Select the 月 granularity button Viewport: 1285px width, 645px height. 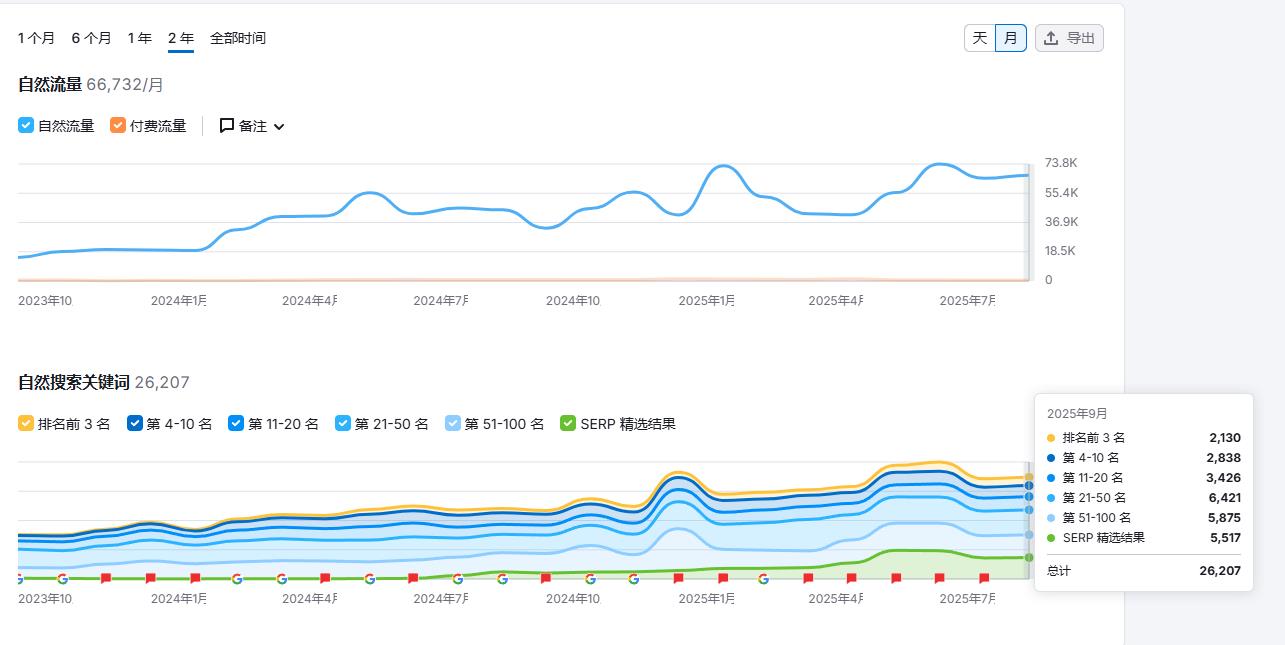pyautogui.click(x=1010, y=38)
